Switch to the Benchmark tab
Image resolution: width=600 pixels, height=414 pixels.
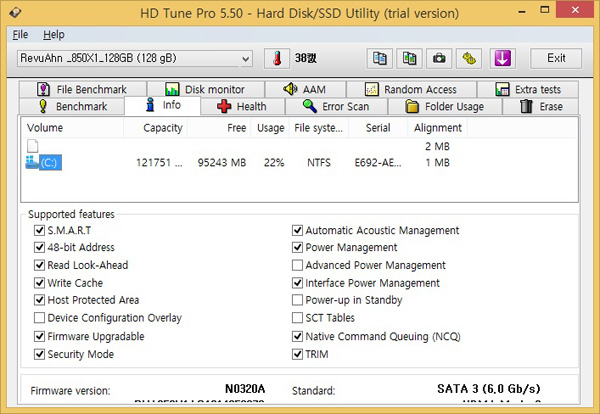point(72,106)
